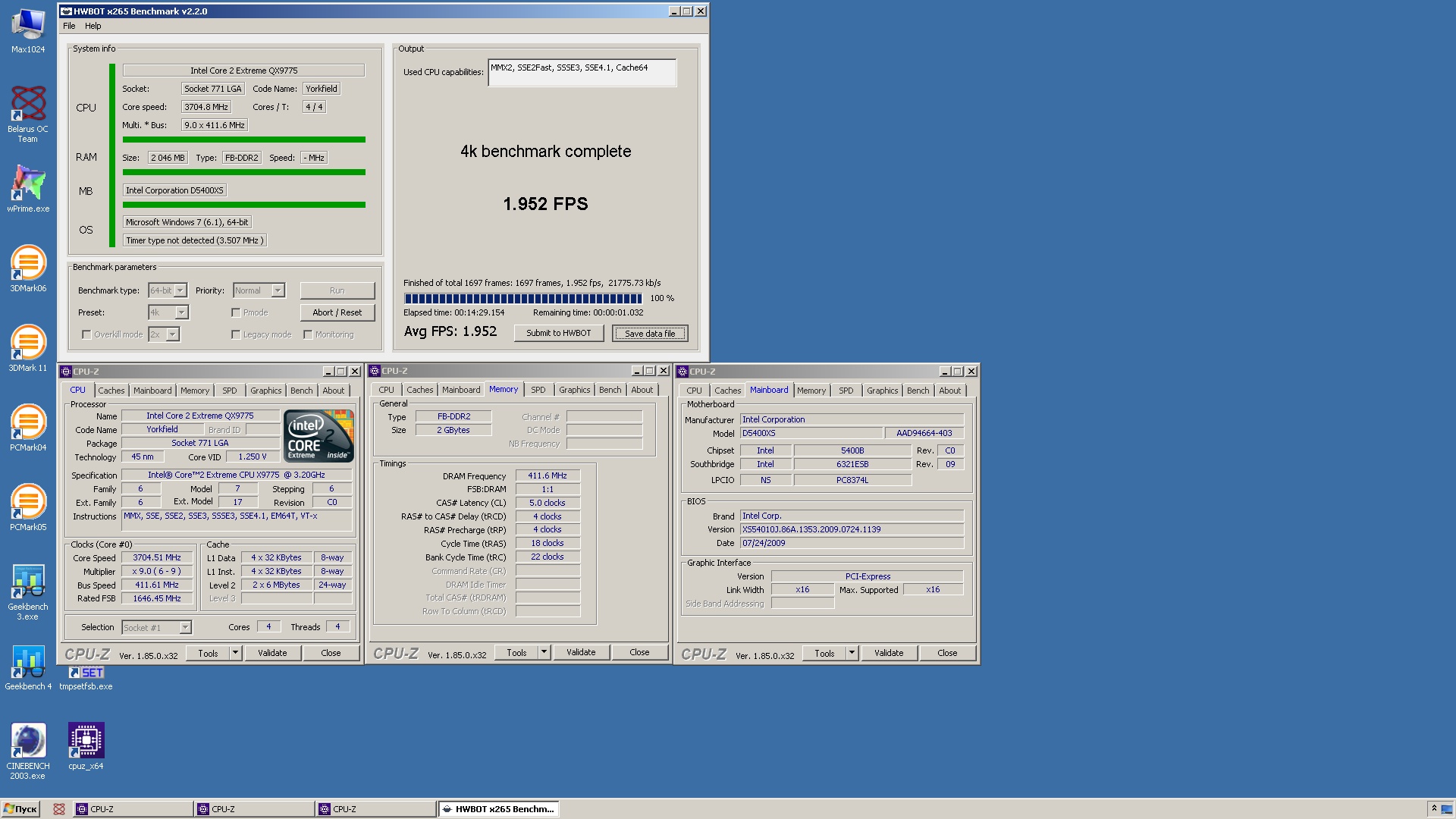Screen dimensions: 1456x819
Task: Switch to Caches tab in first CPU-Z
Action: (x=111, y=391)
